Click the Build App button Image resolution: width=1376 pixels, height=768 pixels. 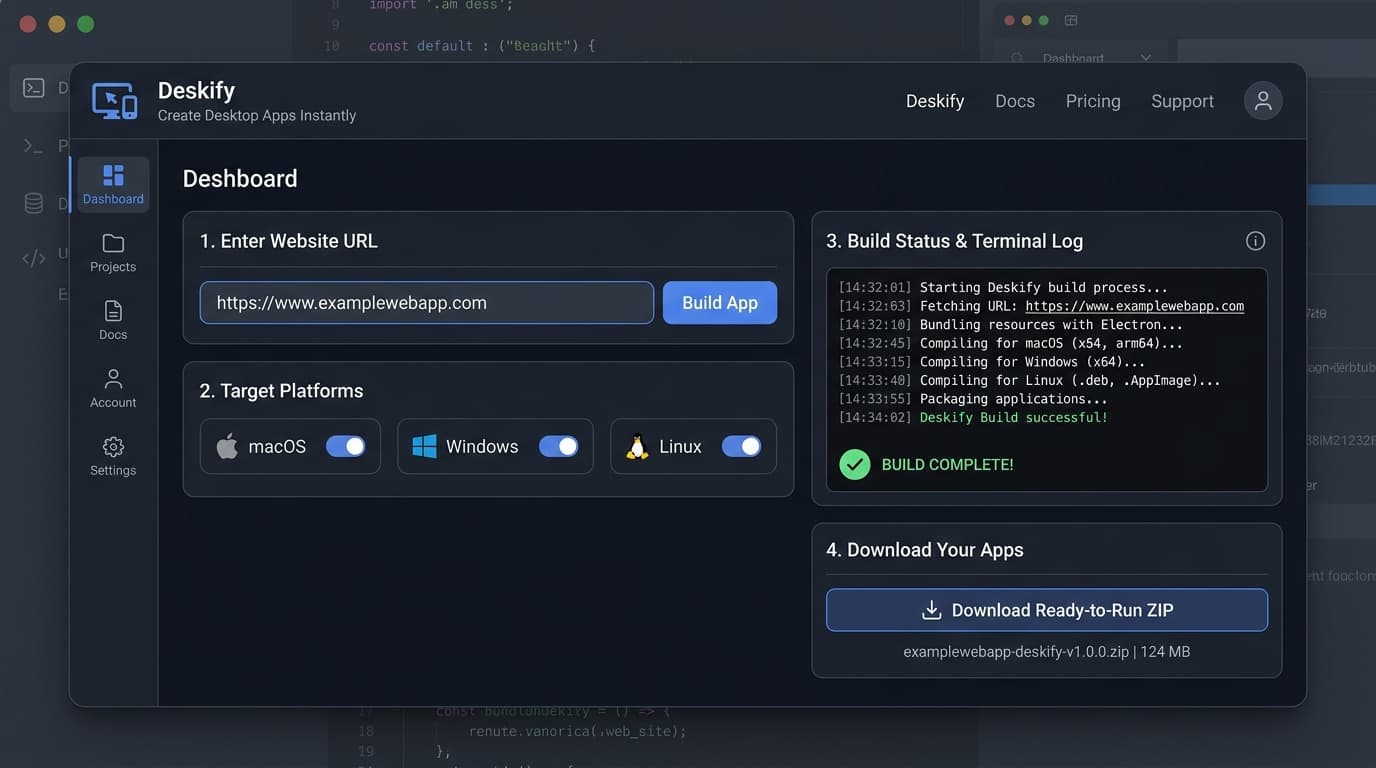(720, 303)
